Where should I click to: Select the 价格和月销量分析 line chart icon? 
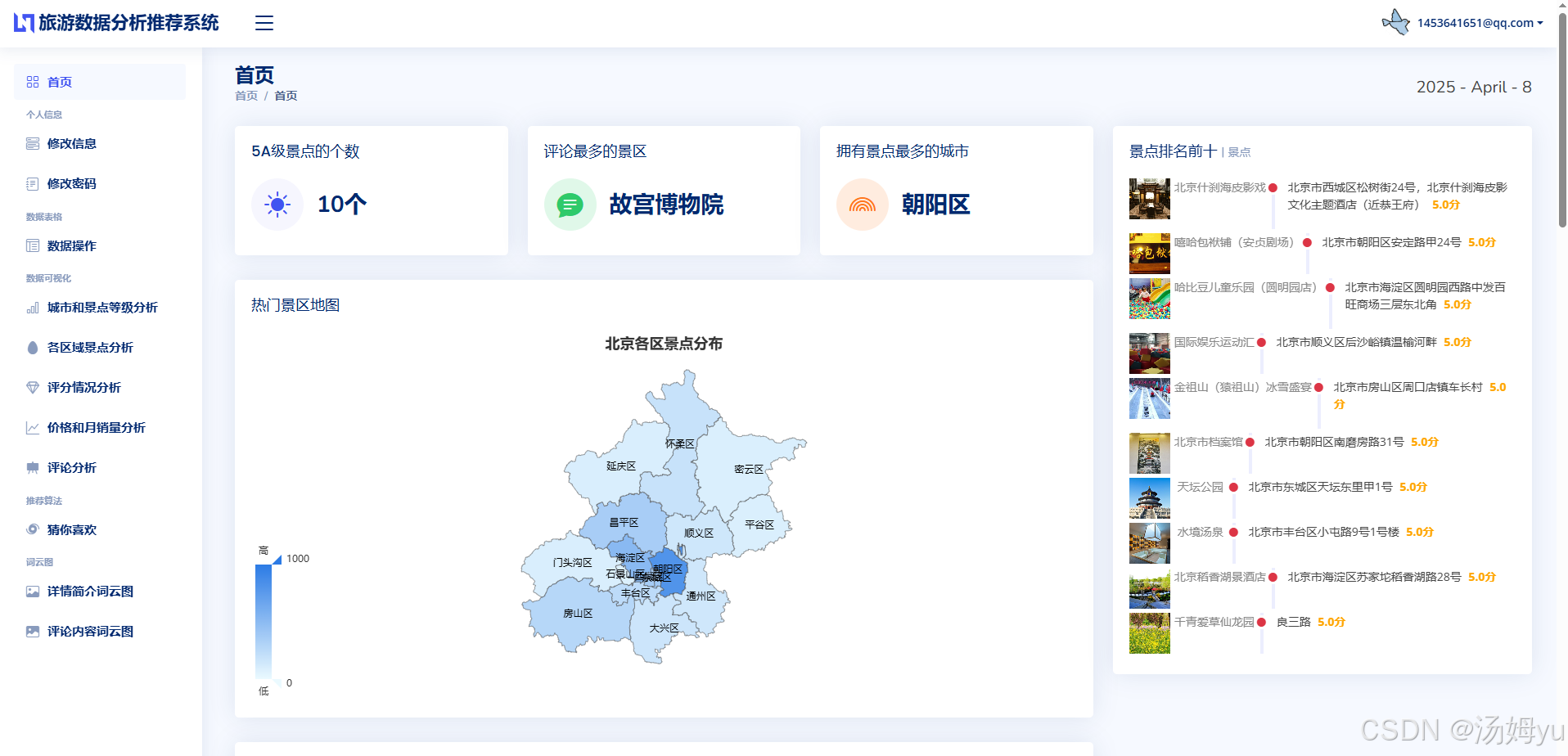(x=33, y=427)
